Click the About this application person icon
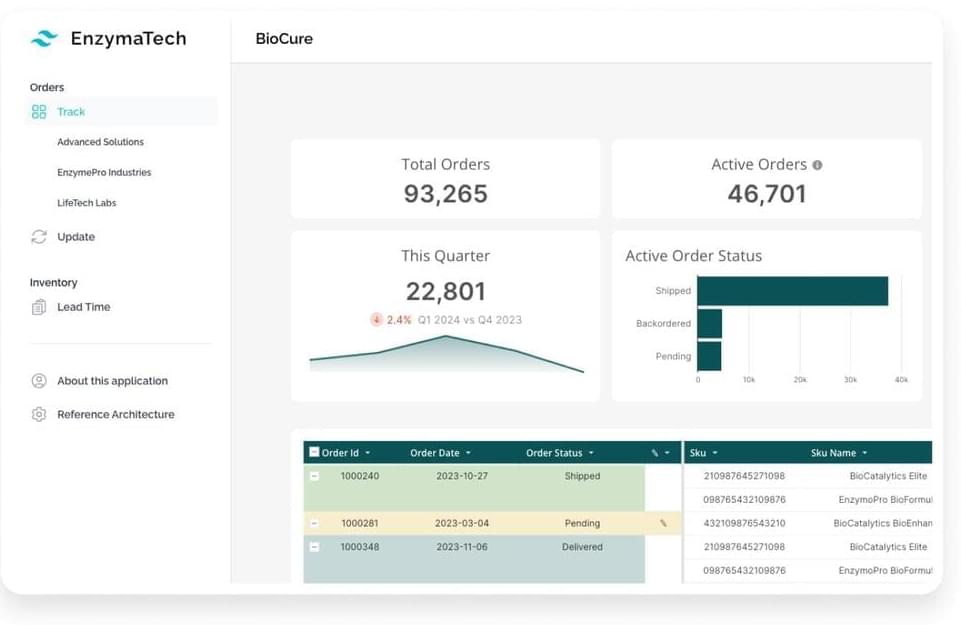Viewport: 961px width, 625px height. pyautogui.click(x=39, y=381)
